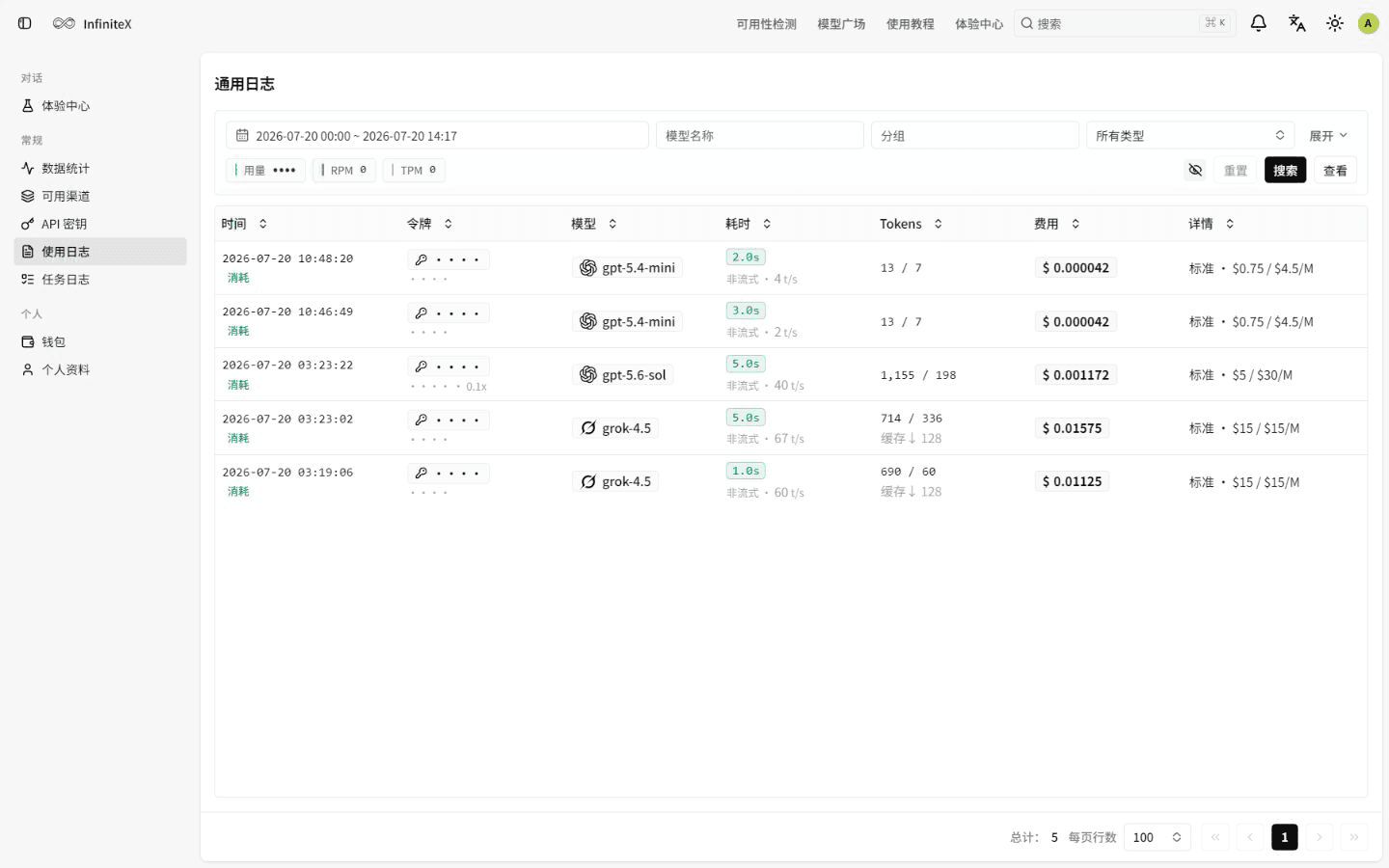The height and width of the screenshot is (868, 1389).
Task: Open the rows-per-page 100 selector
Action: point(1157,837)
